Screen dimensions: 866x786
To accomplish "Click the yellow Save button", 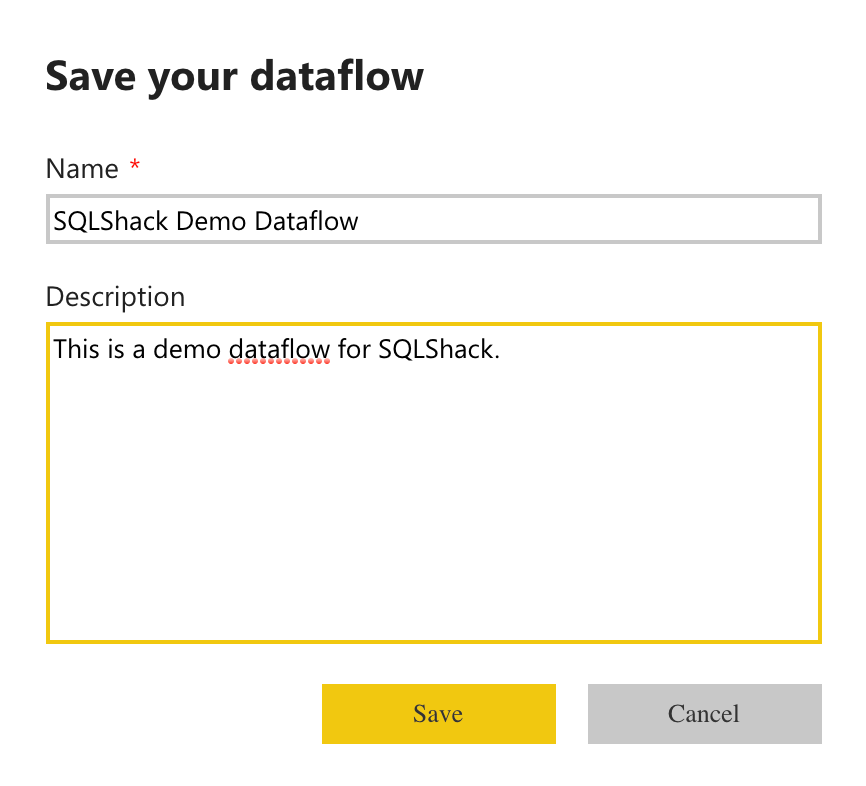I will 438,714.
